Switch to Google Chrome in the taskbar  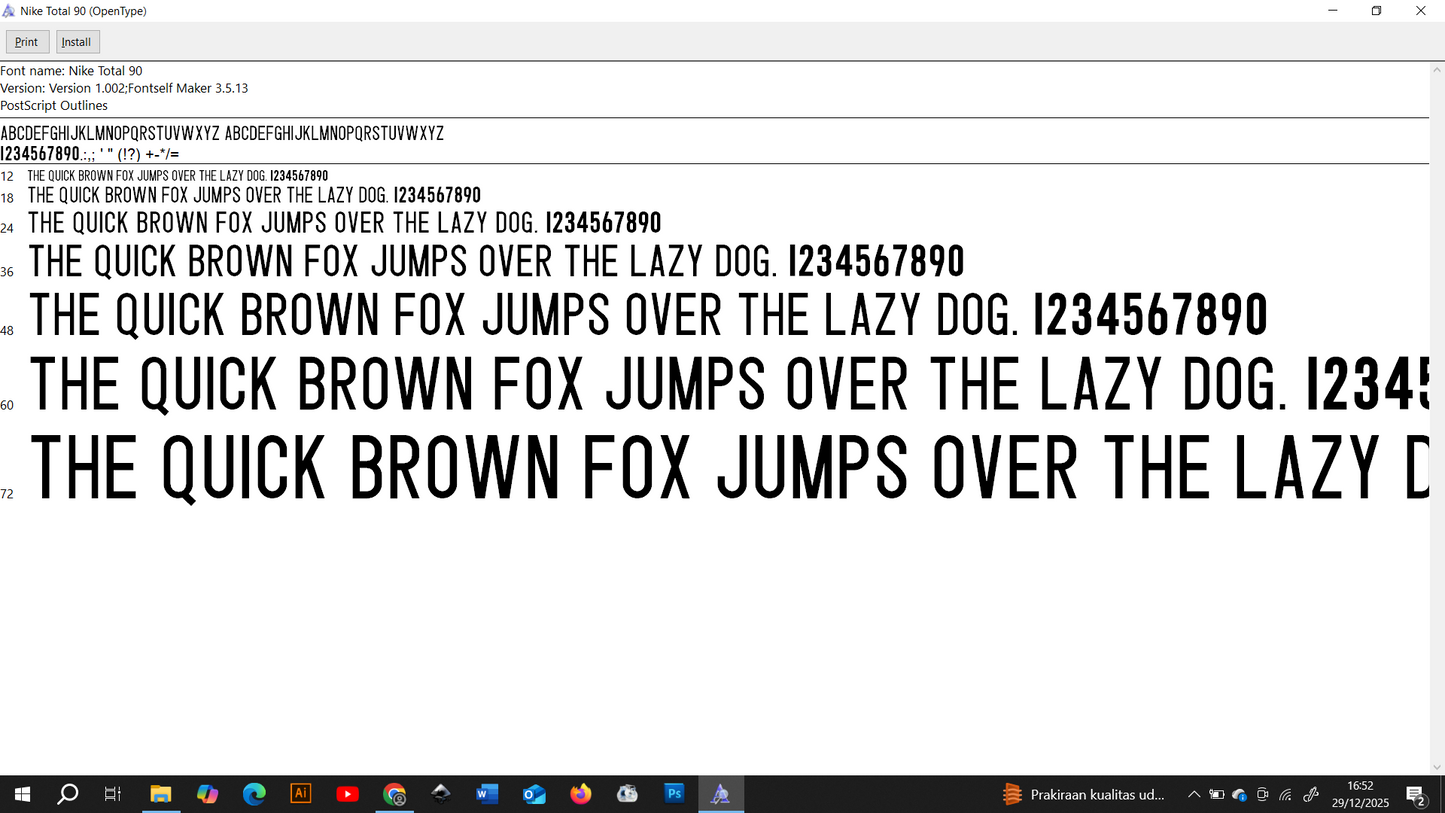point(395,795)
